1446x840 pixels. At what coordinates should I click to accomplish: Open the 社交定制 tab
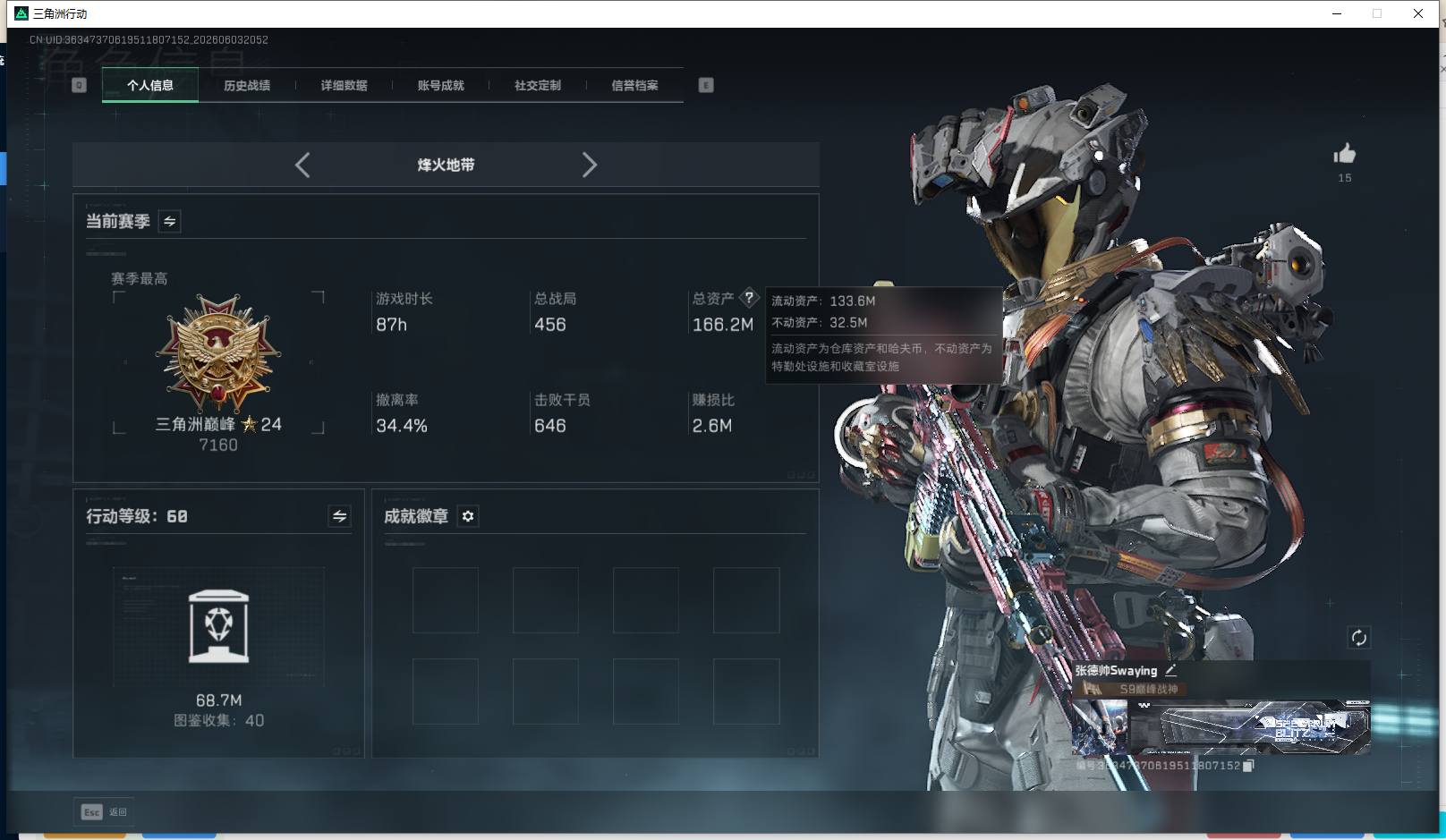[x=538, y=85]
